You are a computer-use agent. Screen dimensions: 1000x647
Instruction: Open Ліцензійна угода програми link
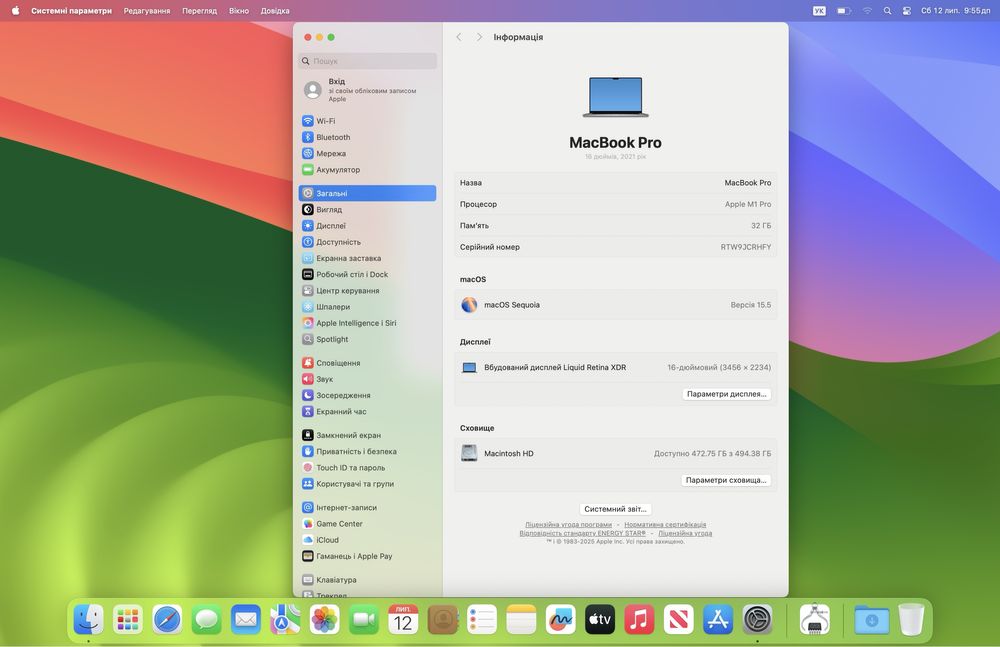568,524
